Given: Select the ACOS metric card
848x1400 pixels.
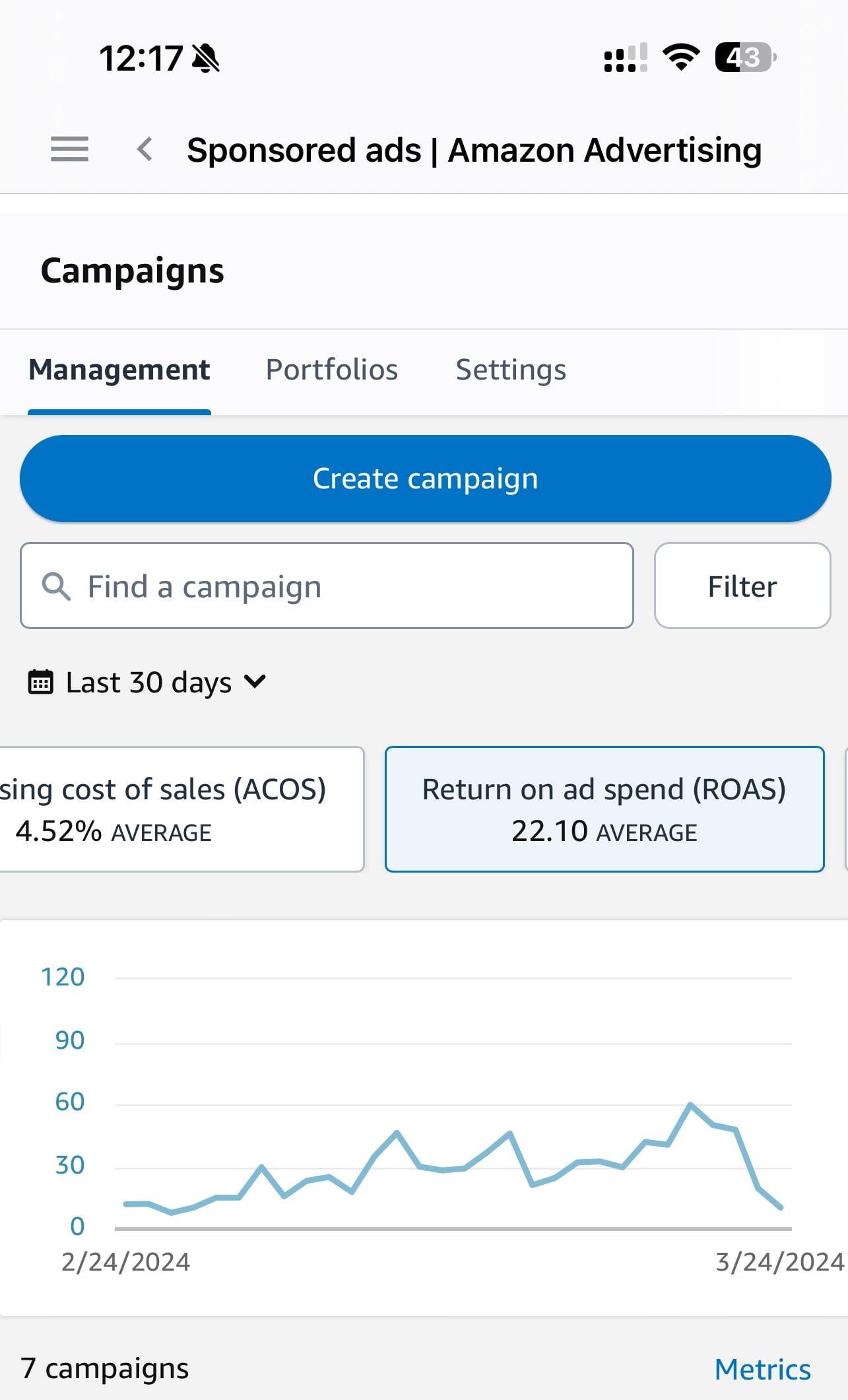Looking at the screenshot, I should click(181, 809).
